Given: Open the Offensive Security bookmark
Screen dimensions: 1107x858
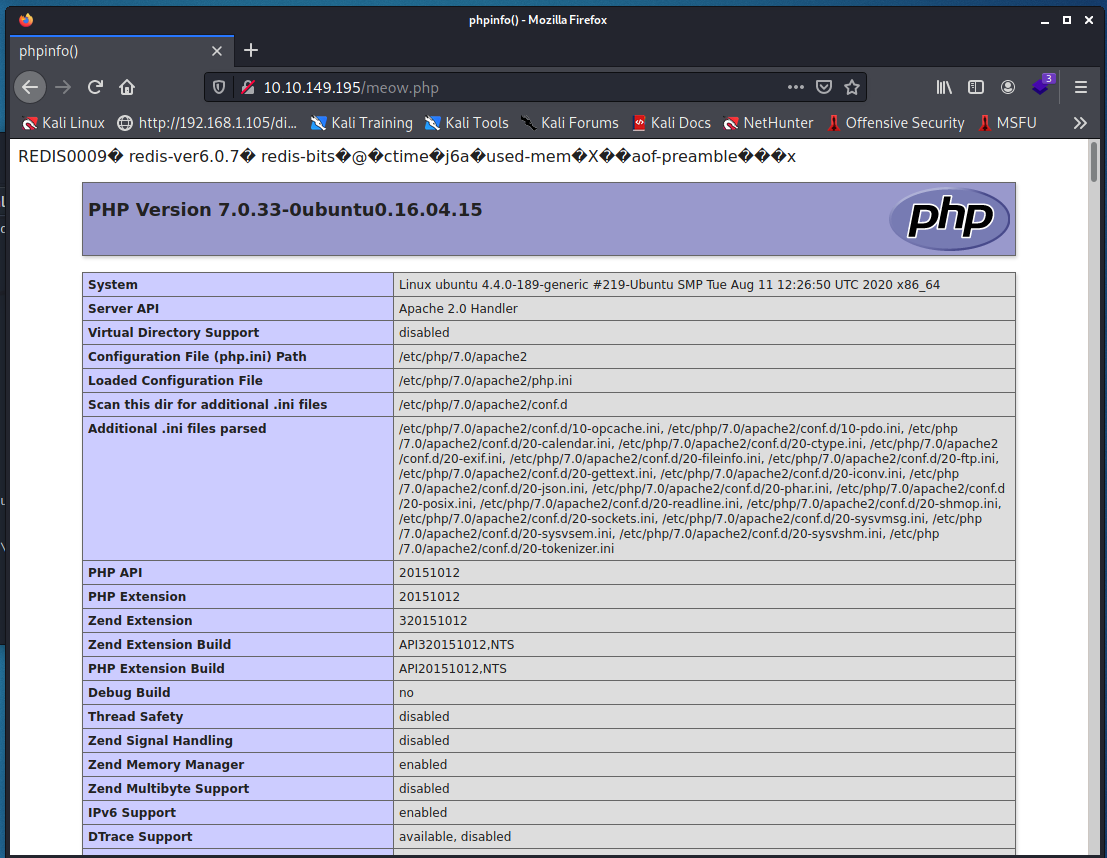Looking at the screenshot, I should (894, 123).
